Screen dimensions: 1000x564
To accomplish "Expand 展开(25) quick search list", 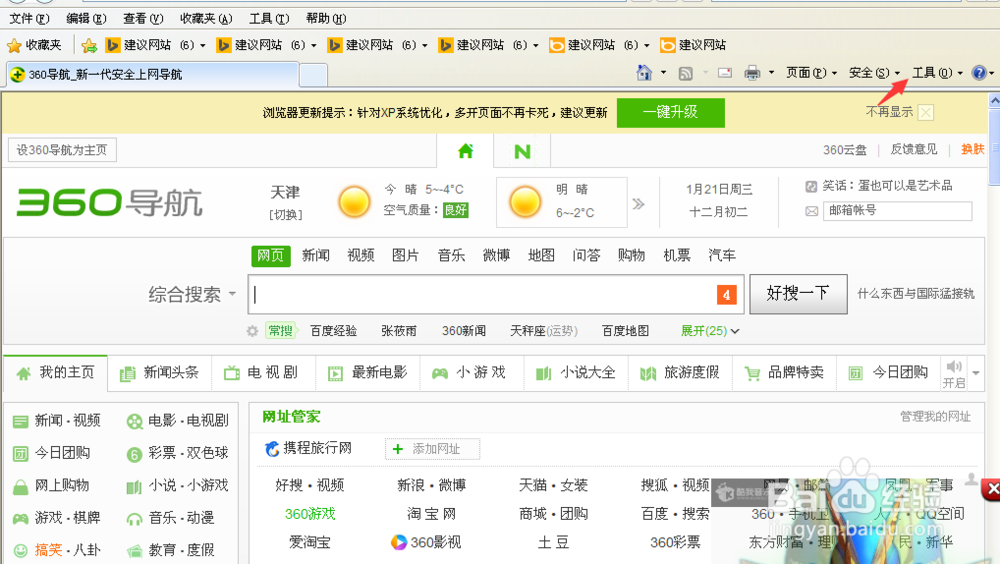I will click(710, 331).
